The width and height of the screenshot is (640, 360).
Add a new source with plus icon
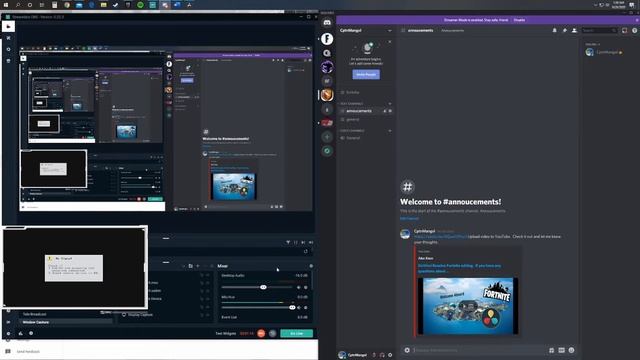(198, 266)
